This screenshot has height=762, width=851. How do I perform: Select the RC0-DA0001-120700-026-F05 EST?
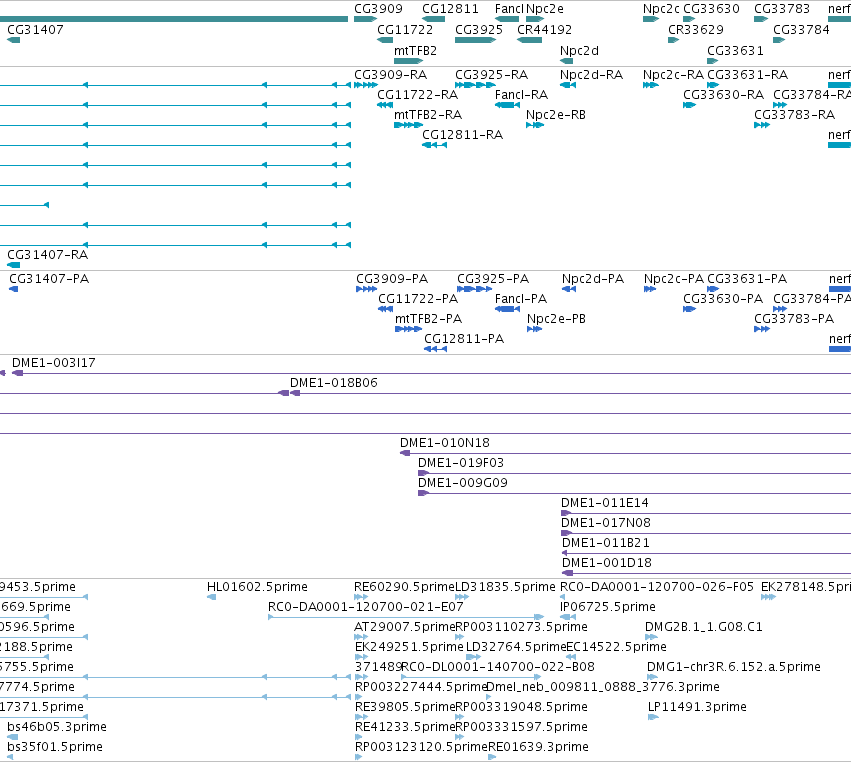point(562,598)
